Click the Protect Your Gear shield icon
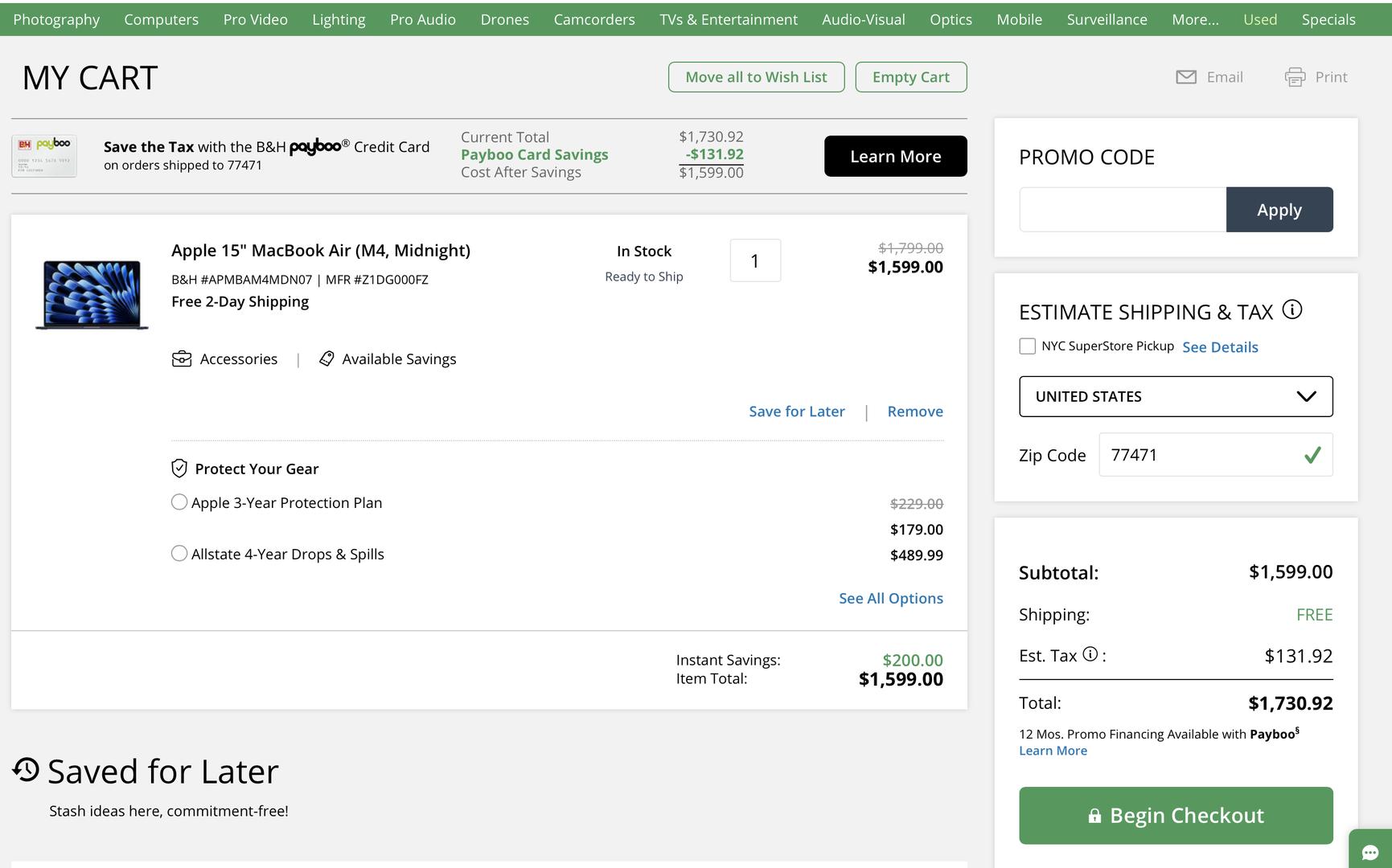 [x=179, y=469]
